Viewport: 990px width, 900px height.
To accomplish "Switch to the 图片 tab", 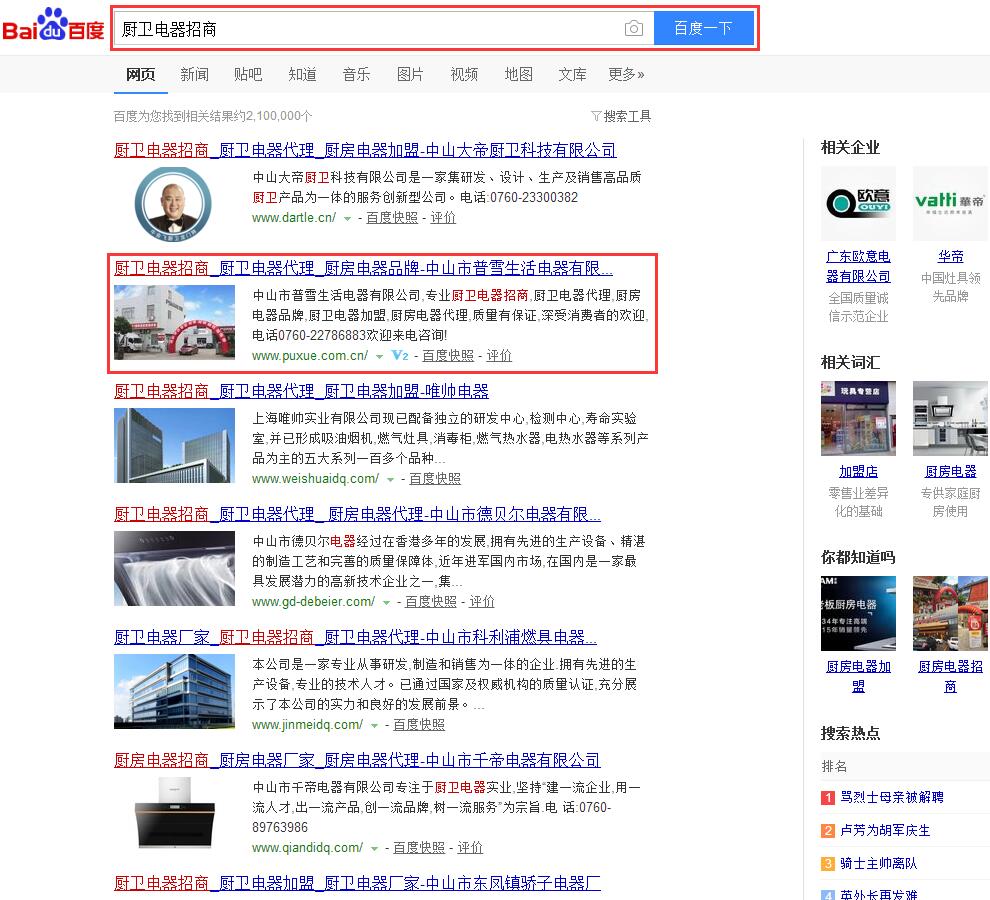I will coord(410,74).
